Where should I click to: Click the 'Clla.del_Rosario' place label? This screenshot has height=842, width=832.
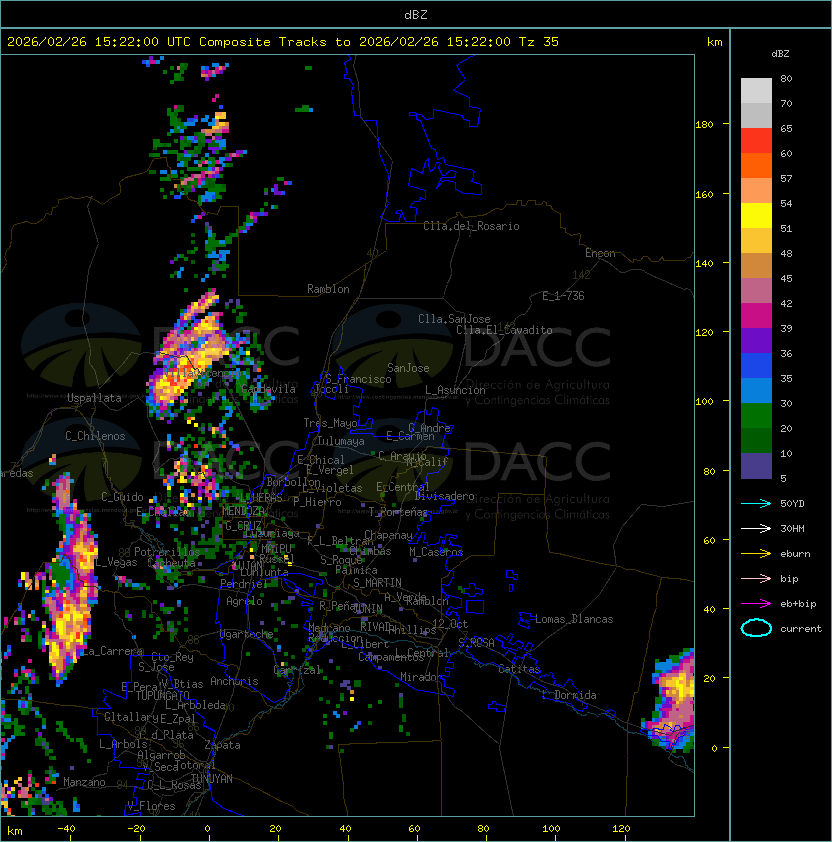[471, 226]
